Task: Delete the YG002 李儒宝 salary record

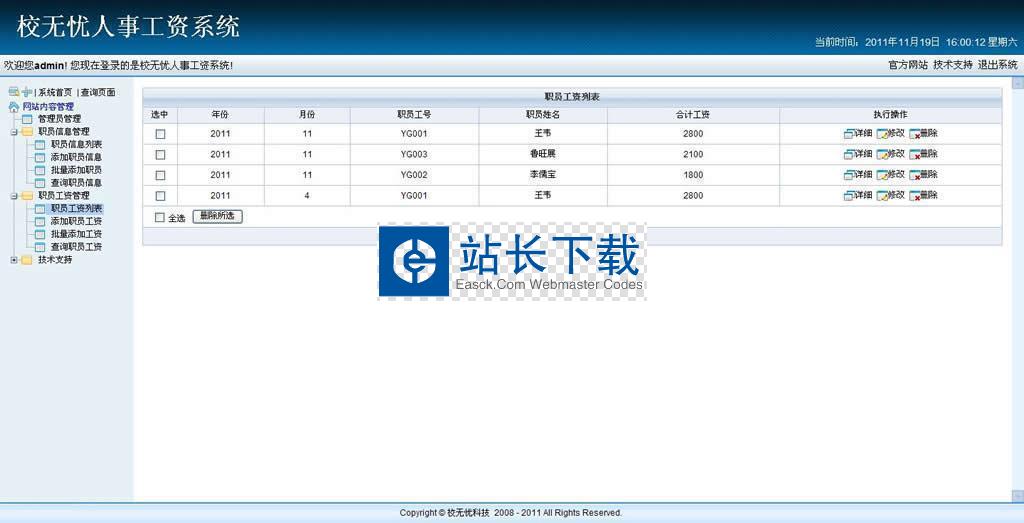Action: click(x=923, y=175)
